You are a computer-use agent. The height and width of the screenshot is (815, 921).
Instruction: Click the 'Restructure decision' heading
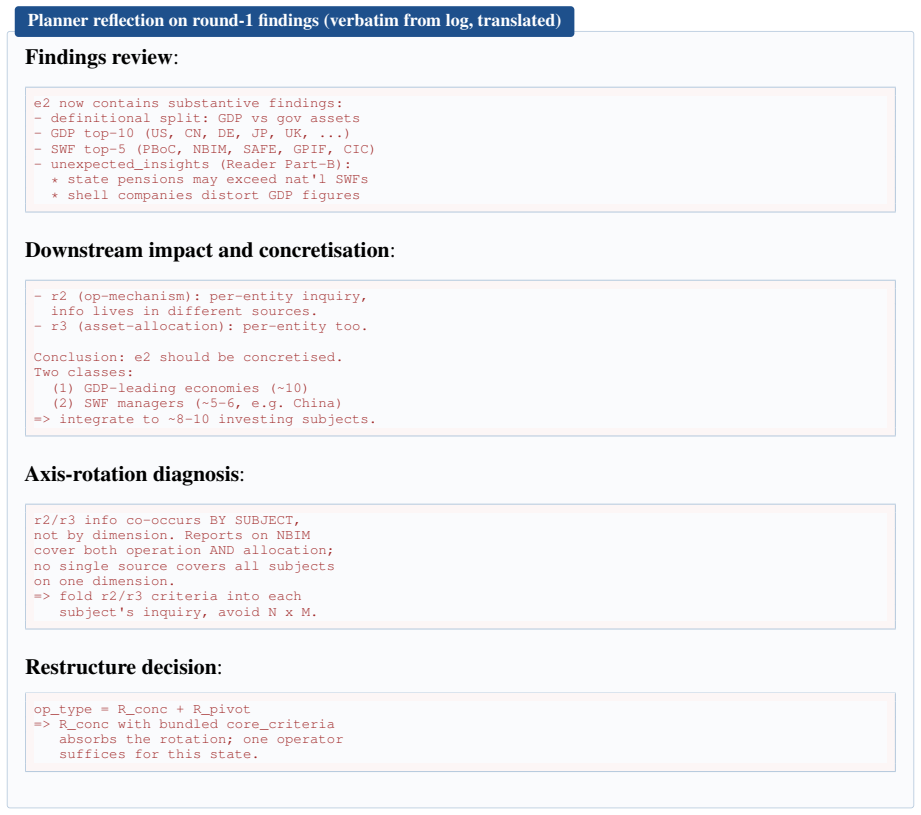pos(123,667)
